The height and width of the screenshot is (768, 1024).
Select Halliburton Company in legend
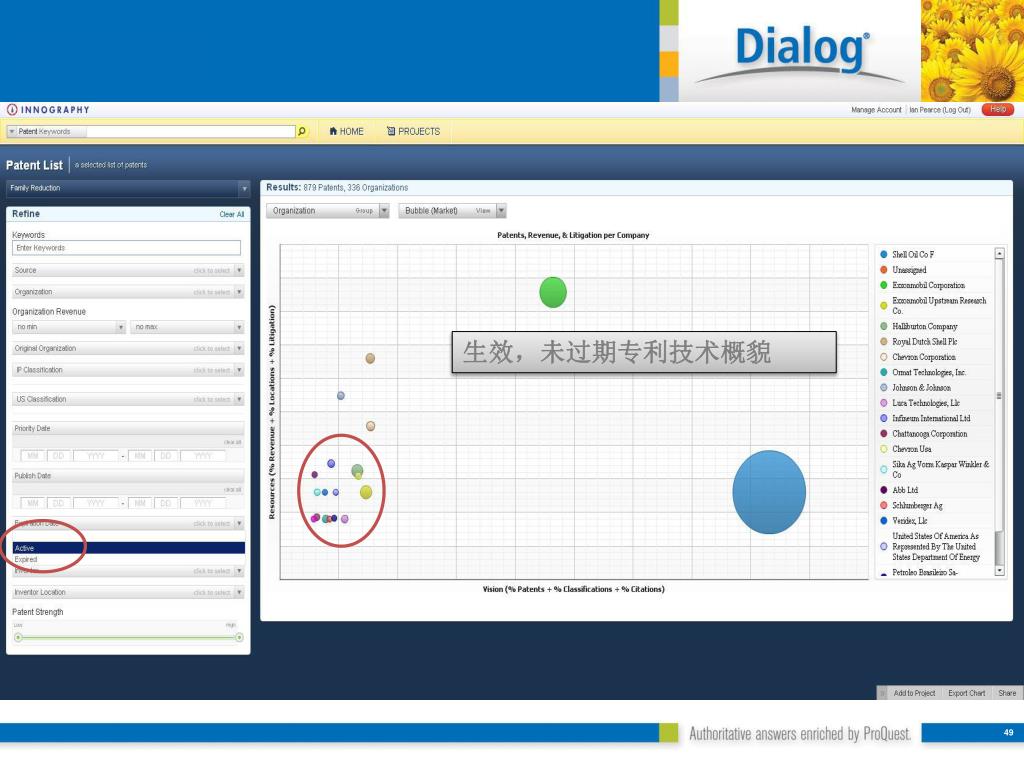coord(924,327)
